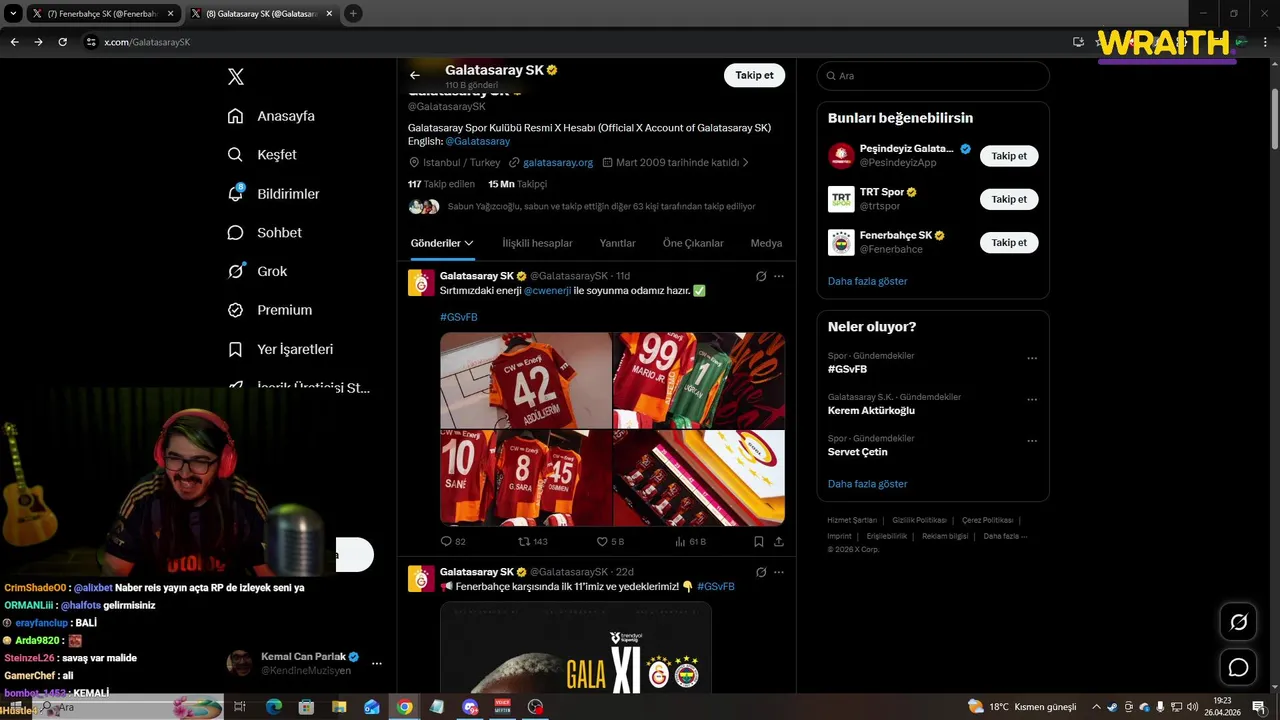Reply to the post with 82 comments

point(453,541)
